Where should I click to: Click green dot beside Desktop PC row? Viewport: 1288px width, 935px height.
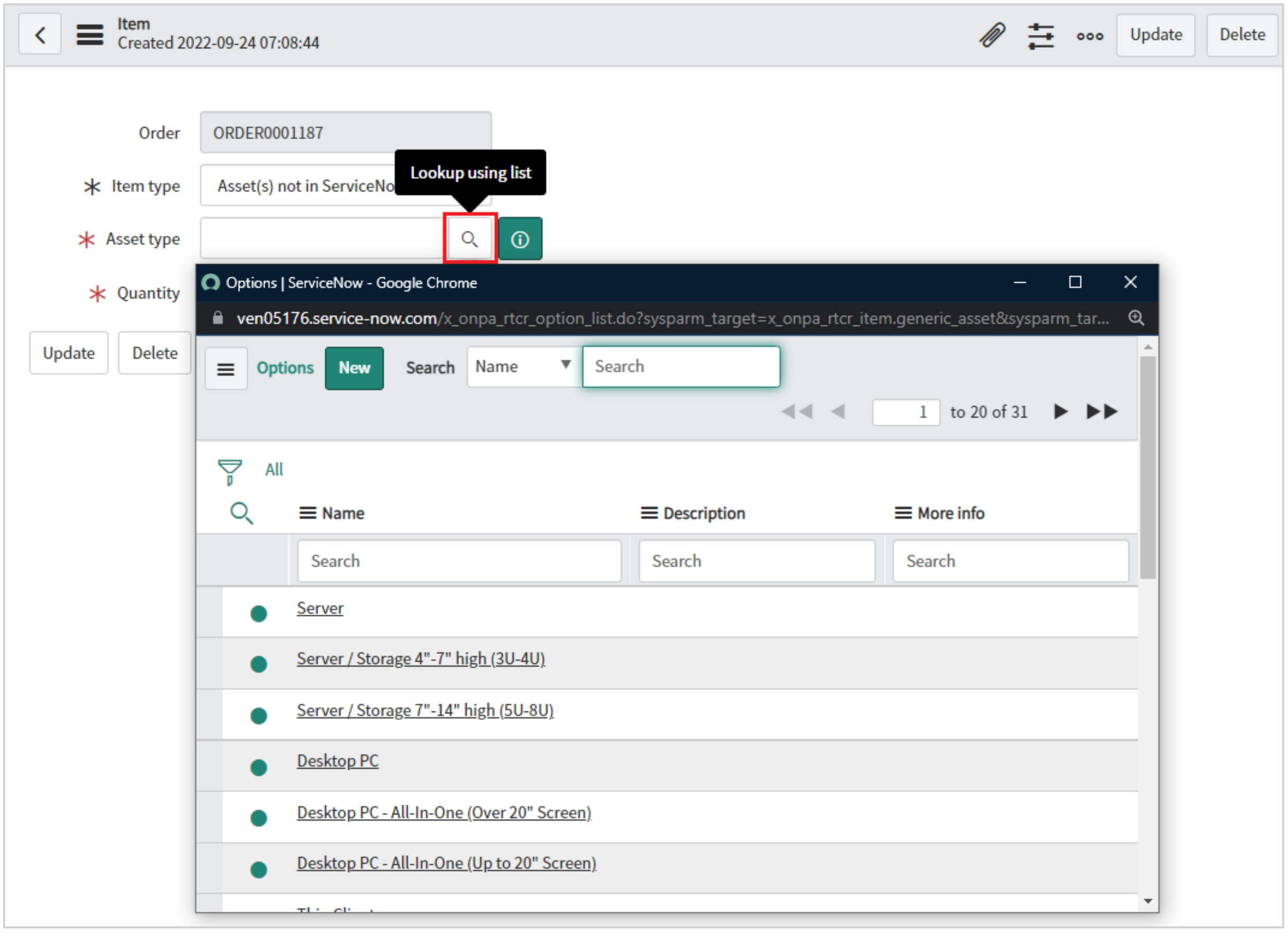pos(259,768)
